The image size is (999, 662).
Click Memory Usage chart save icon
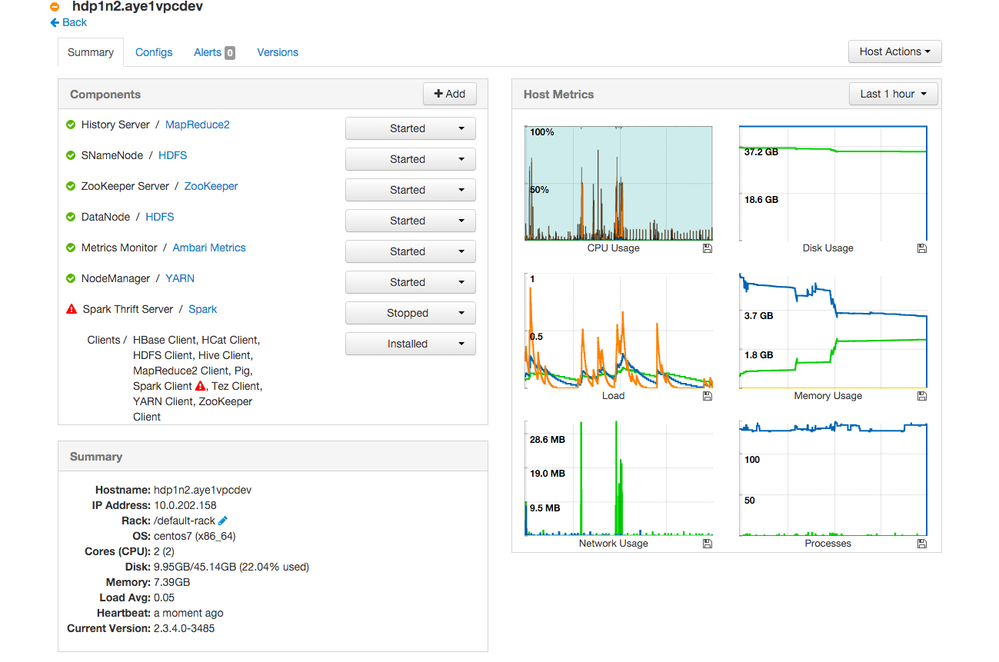(921, 396)
